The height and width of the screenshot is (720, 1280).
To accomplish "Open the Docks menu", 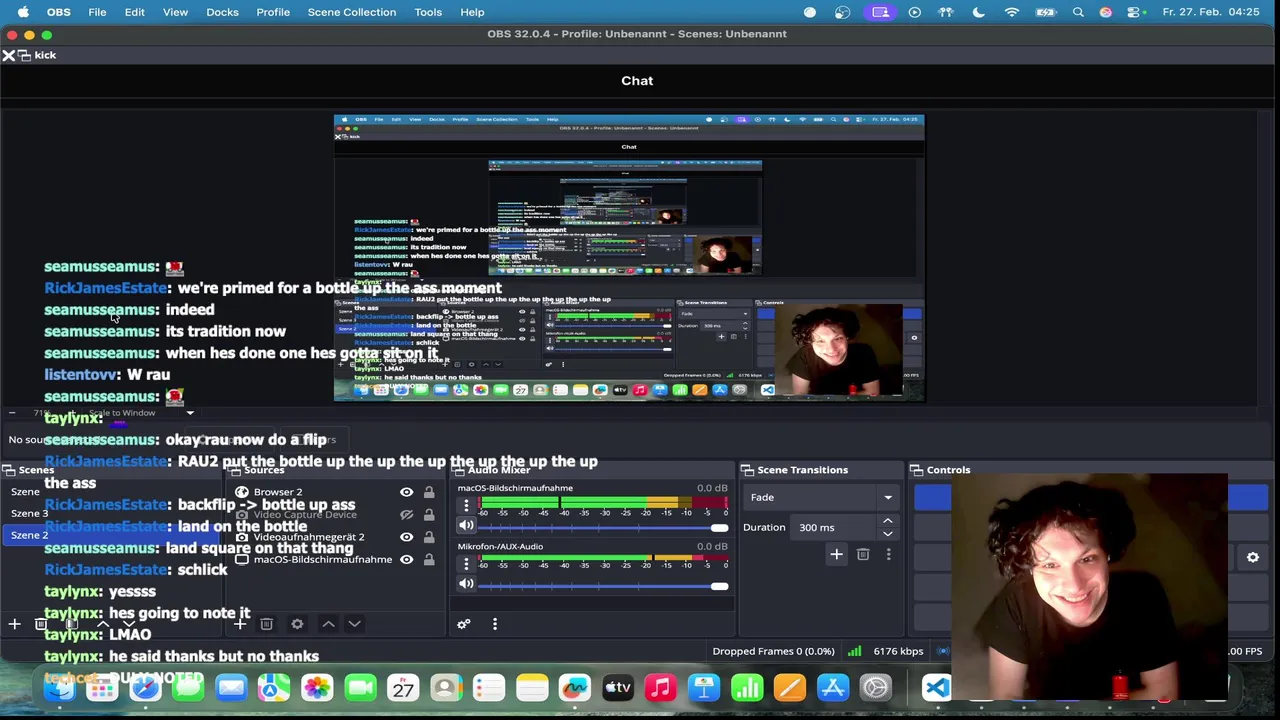I will point(222,12).
